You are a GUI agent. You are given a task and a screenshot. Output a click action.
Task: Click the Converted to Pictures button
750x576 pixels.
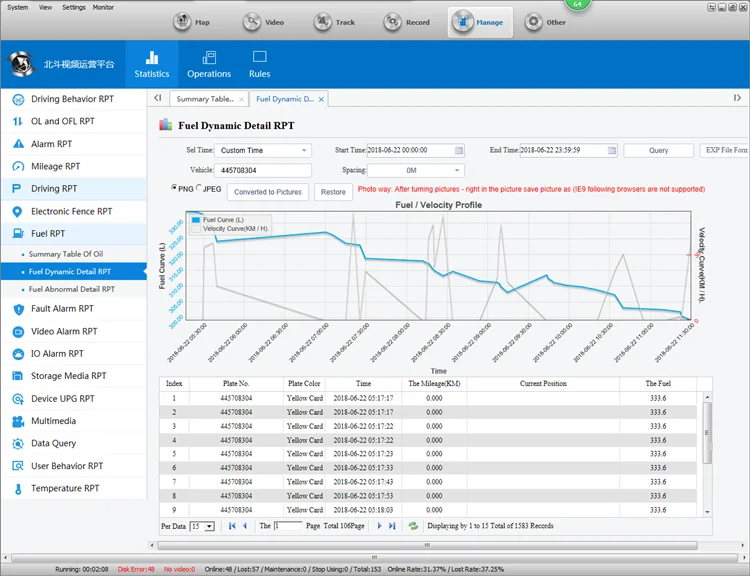(x=268, y=192)
